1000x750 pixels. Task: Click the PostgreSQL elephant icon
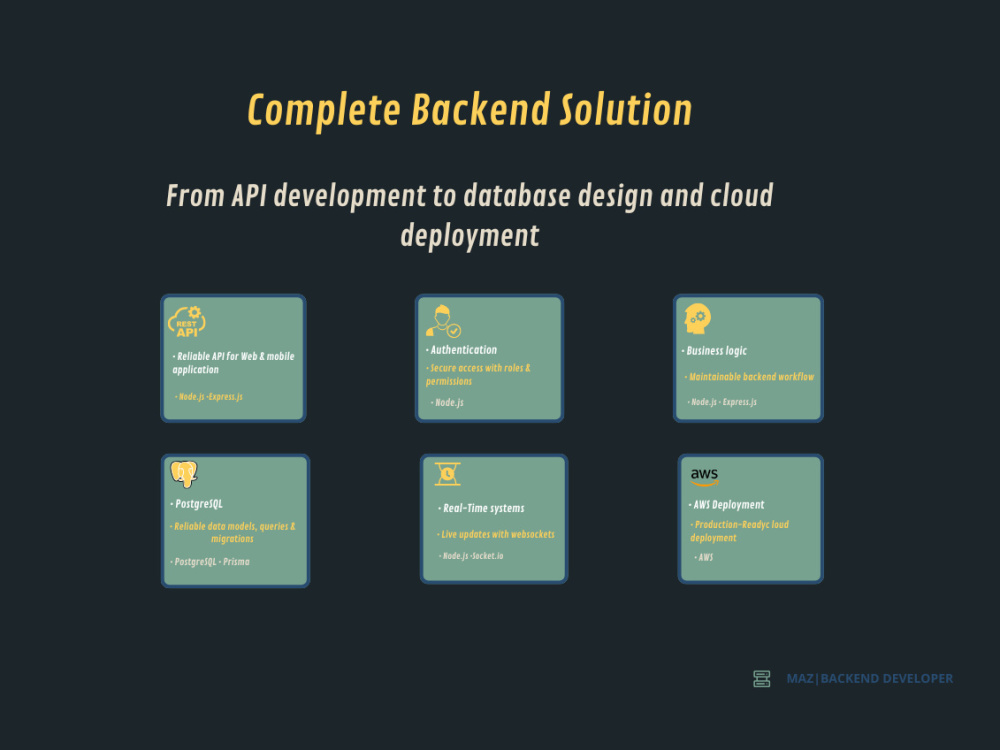click(184, 474)
